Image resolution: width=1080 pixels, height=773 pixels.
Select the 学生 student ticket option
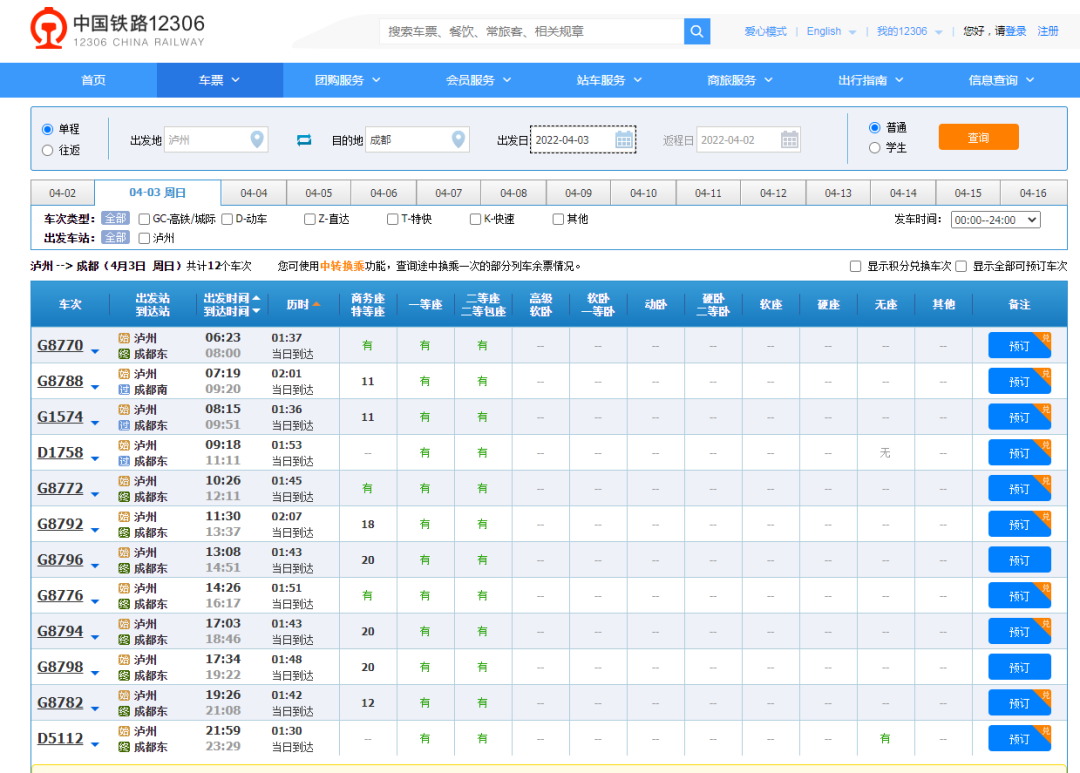click(875, 148)
